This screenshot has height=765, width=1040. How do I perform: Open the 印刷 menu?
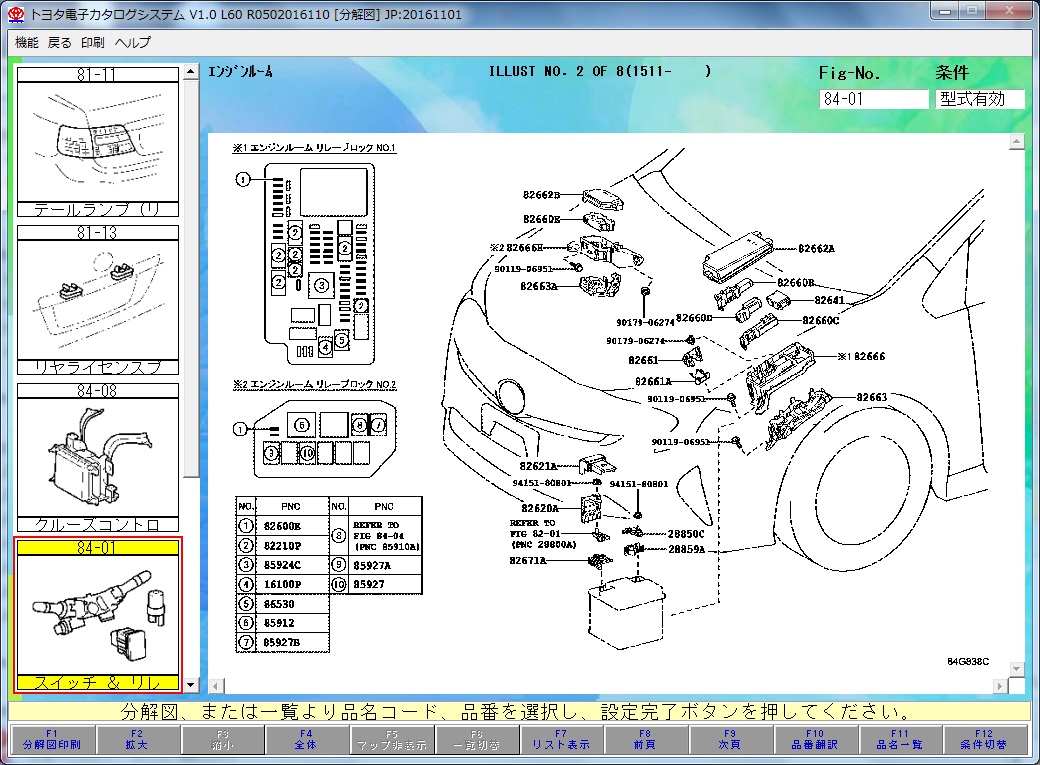(x=93, y=42)
